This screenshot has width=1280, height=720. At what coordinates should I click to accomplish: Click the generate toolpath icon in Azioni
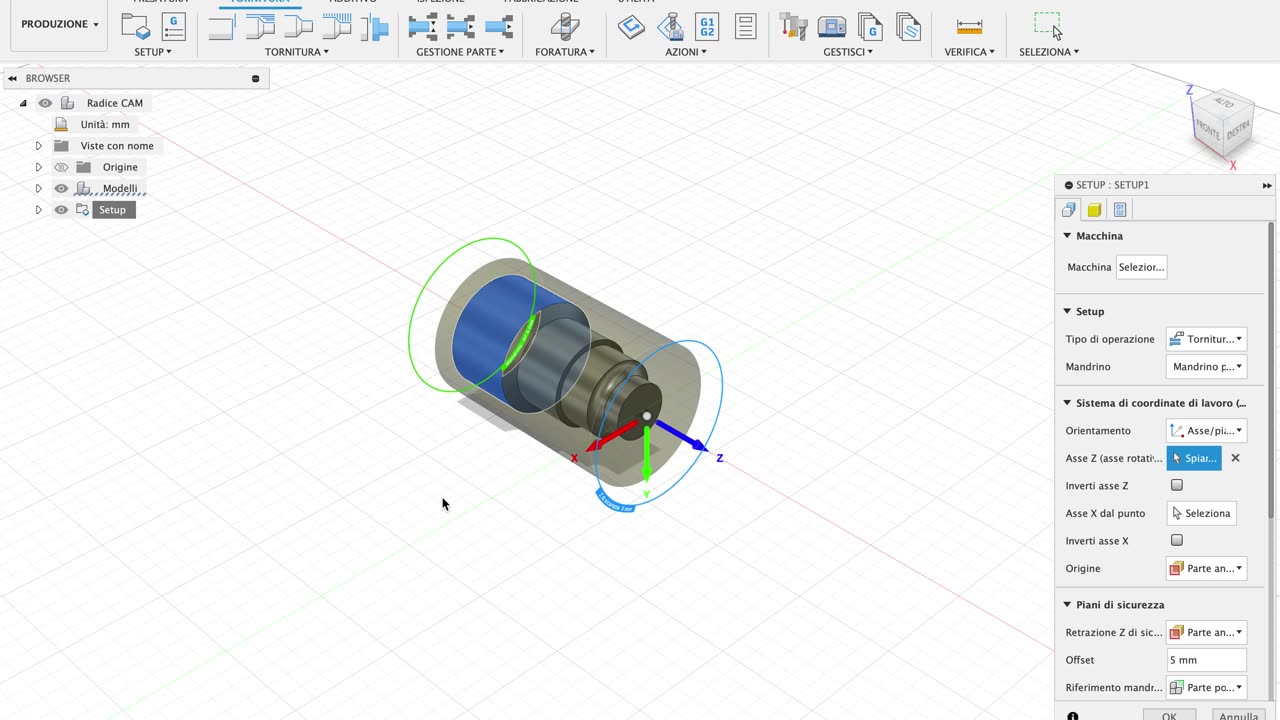(x=631, y=27)
